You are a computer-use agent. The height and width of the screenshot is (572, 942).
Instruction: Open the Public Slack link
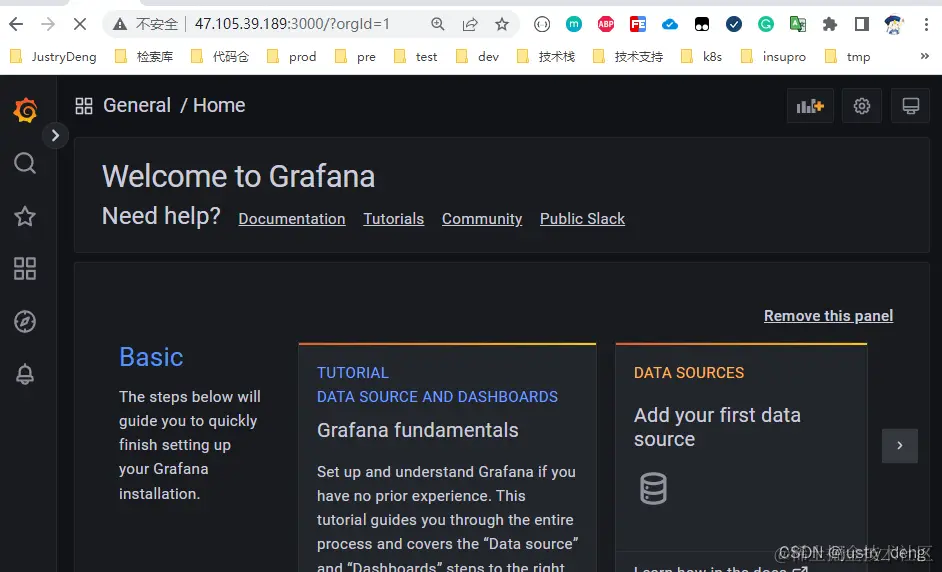(x=582, y=219)
